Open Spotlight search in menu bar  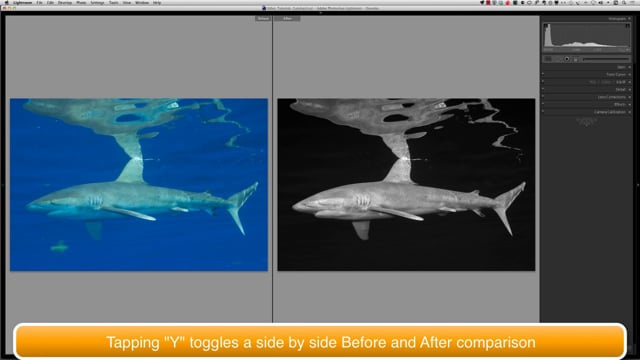click(624, 2)
